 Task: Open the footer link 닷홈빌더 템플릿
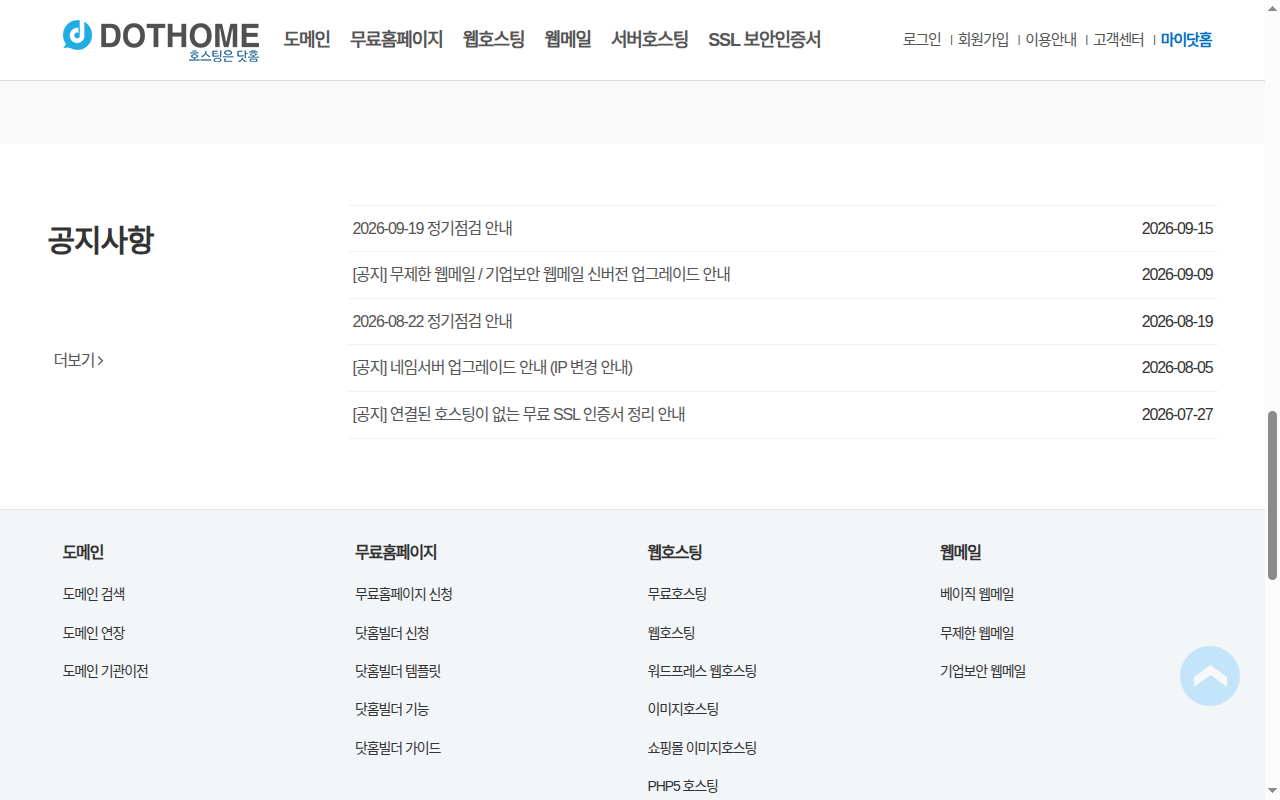pyautogui.click(x=398, y=671)
